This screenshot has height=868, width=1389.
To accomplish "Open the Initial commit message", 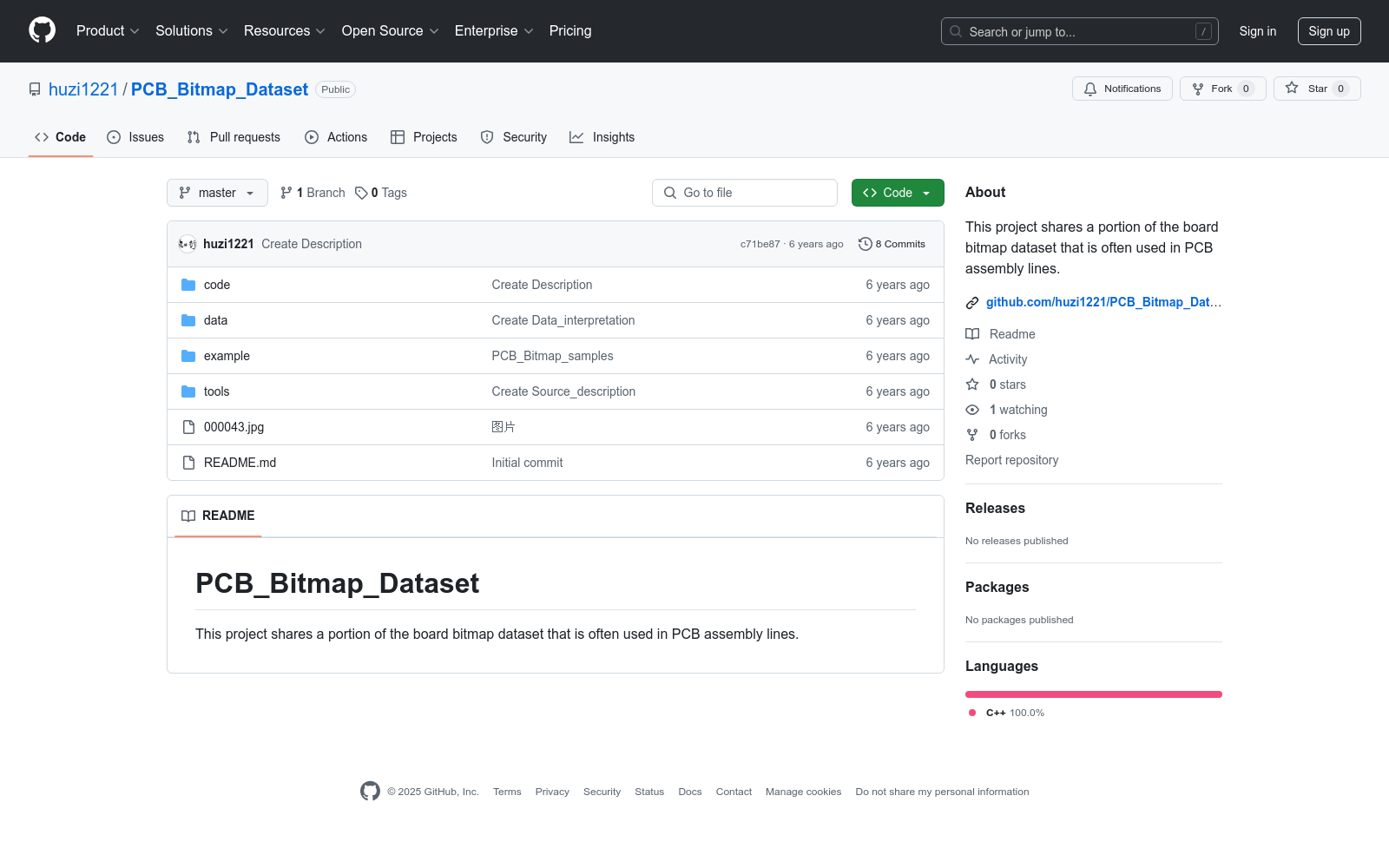I will point(528,463).
